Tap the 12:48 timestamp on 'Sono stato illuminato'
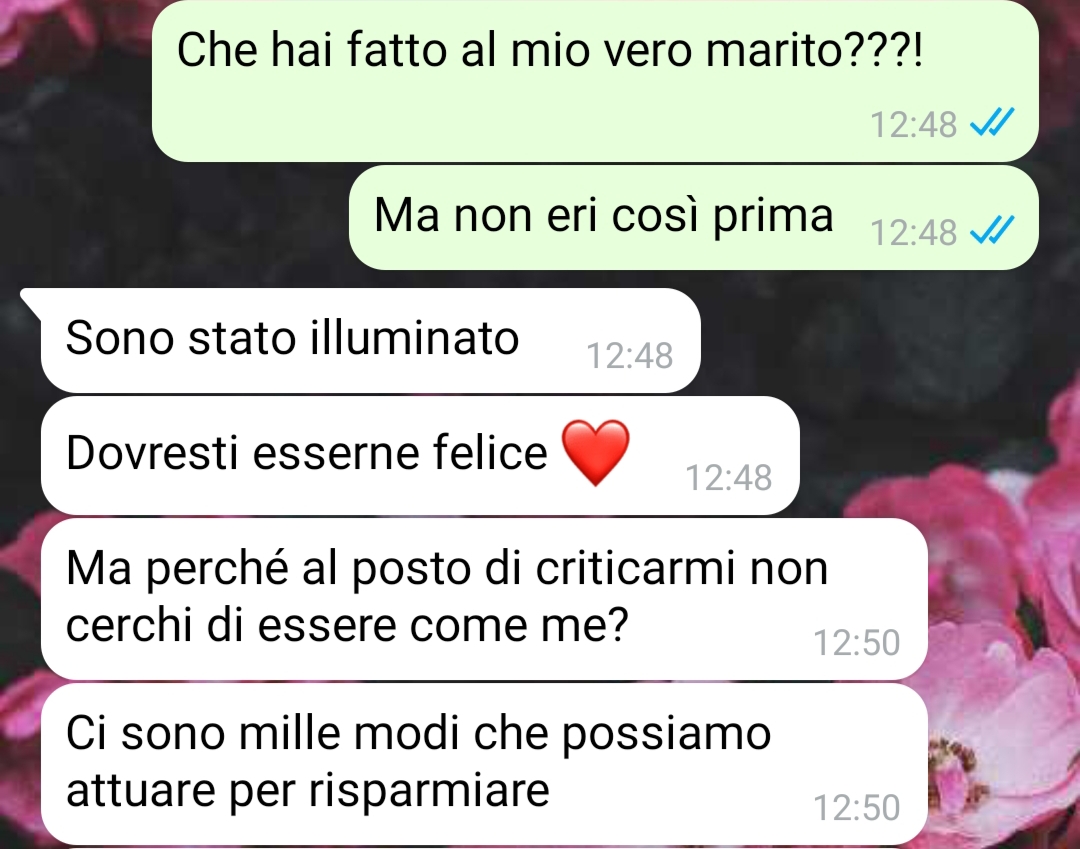 click(630, 356)
